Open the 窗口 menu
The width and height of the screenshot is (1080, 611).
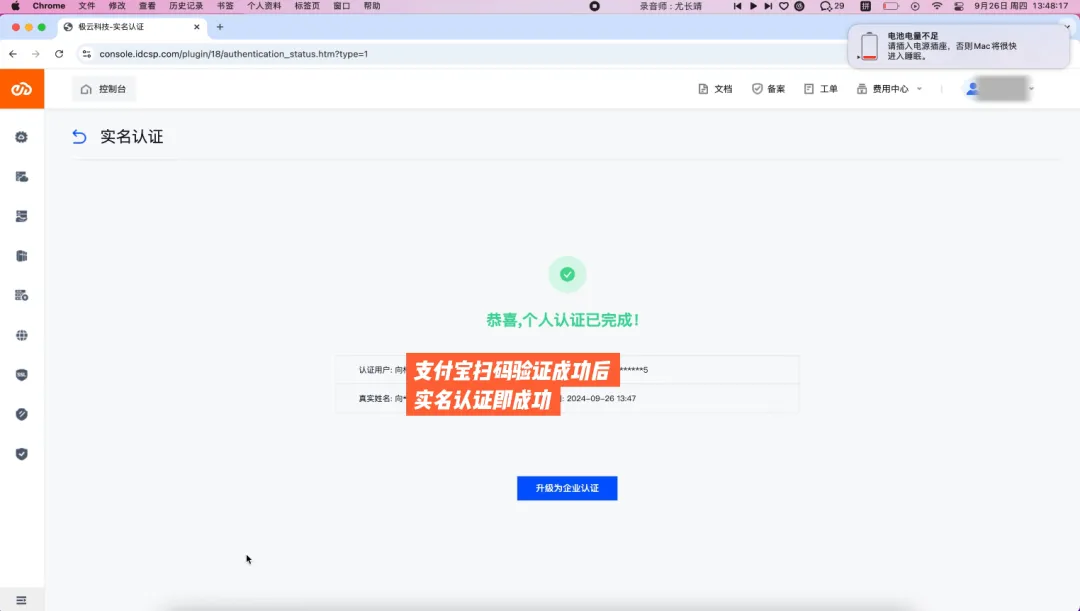click(342, 6)
